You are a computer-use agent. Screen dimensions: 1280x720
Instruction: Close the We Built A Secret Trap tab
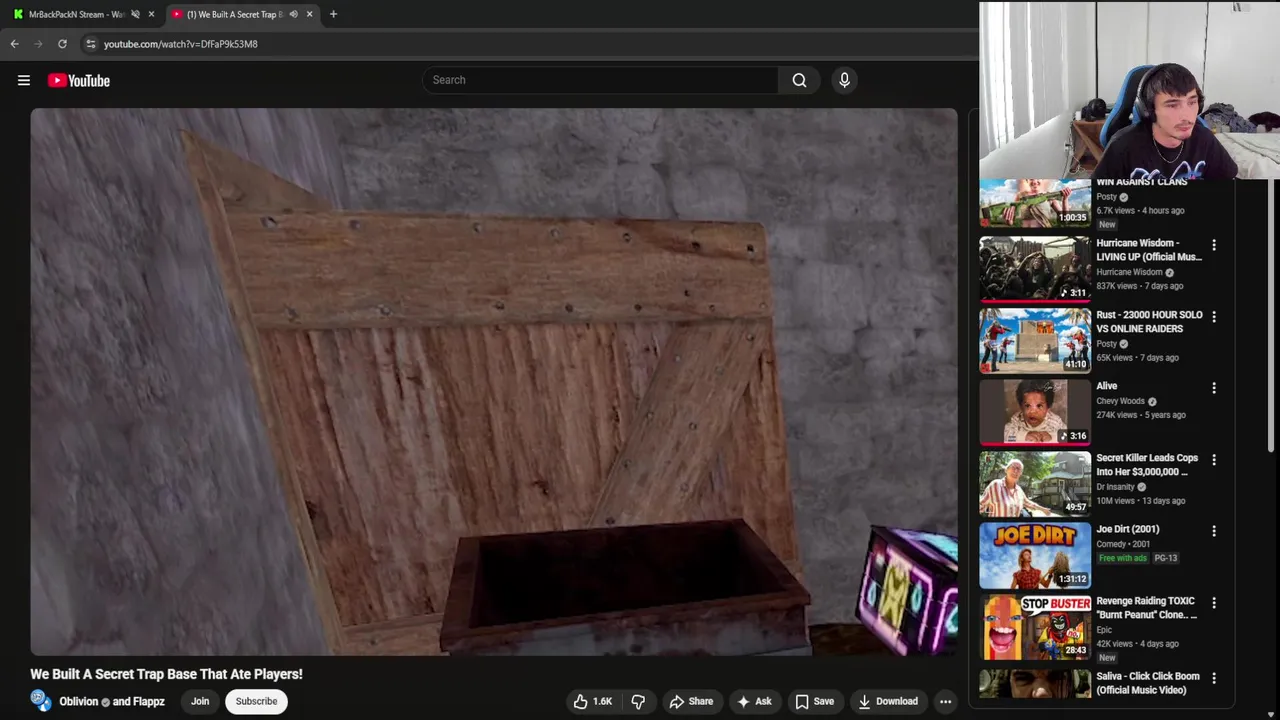(x=309, y=14)
